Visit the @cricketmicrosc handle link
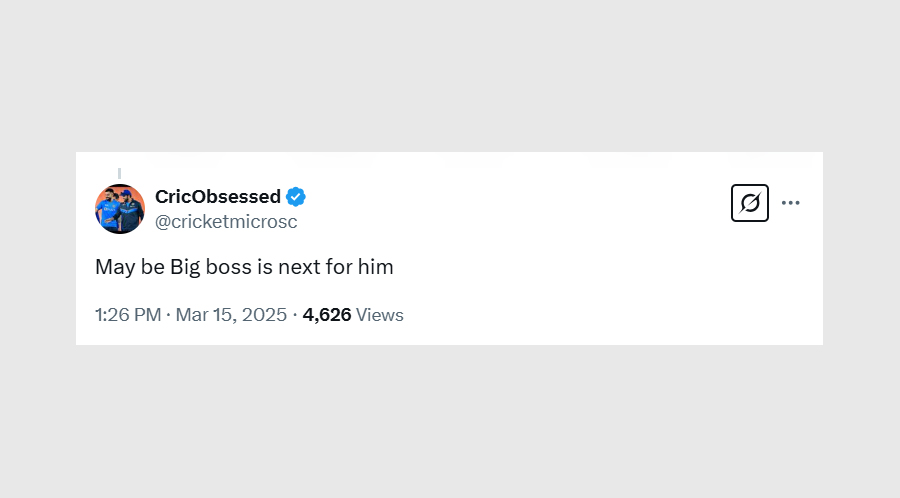The width and height of the screenshot is (900, 498). [226, 222]
